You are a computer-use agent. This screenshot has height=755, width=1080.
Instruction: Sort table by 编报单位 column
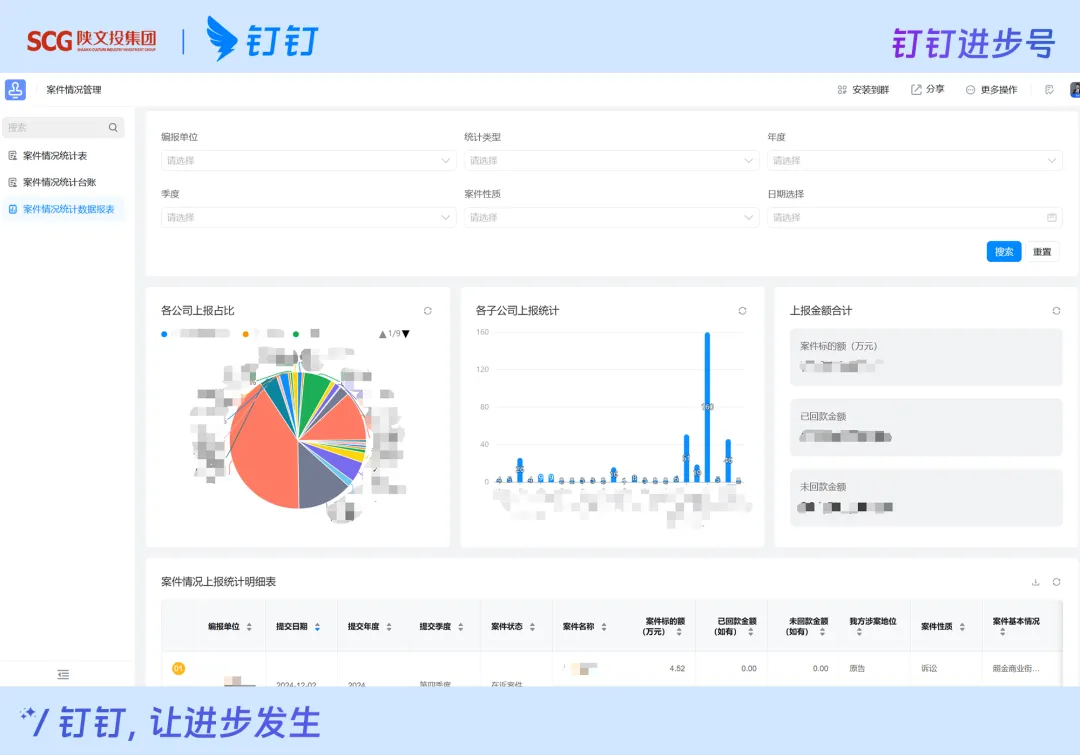tap(249, 627)
